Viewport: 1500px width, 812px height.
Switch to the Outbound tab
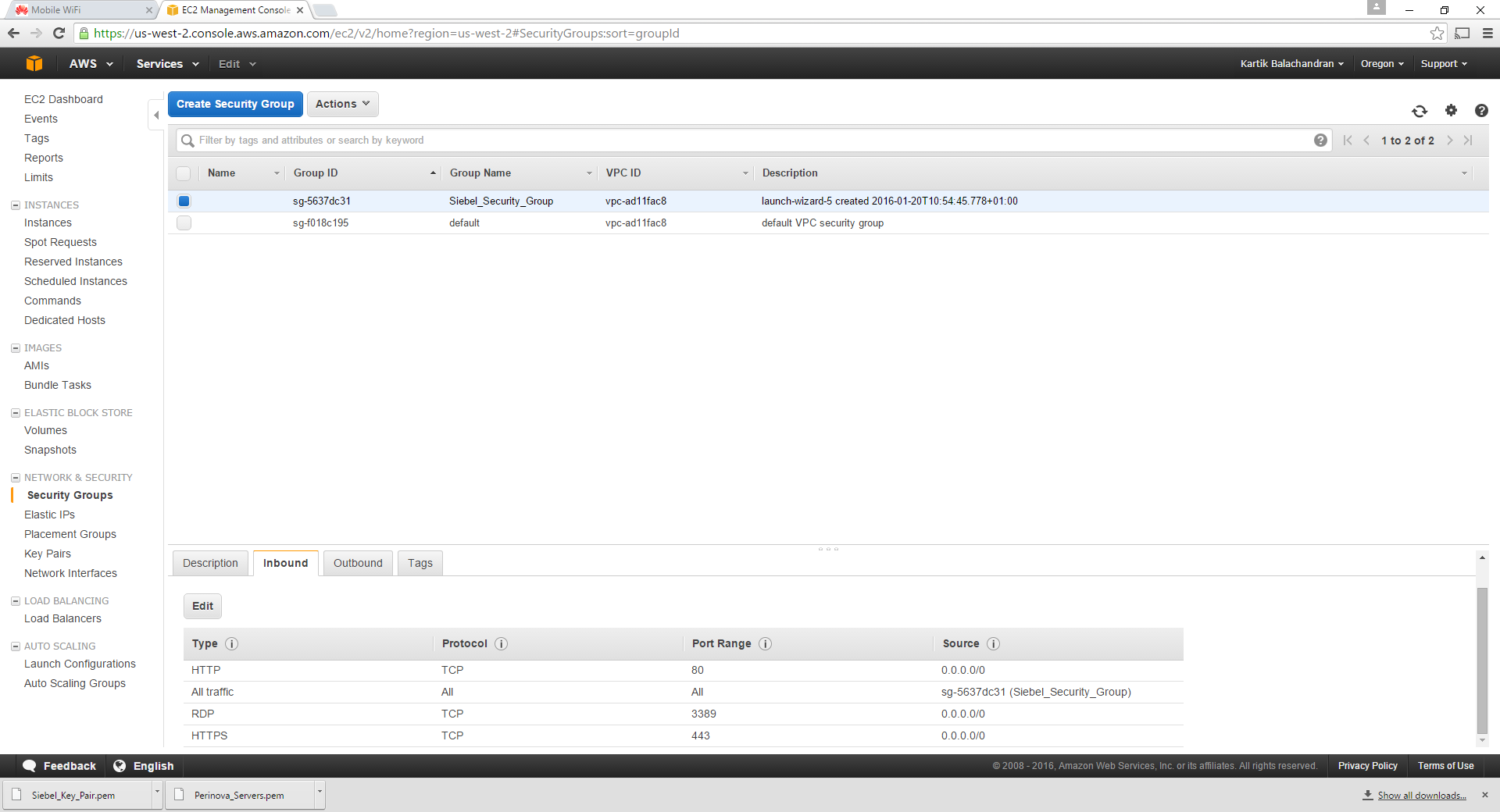tap(358, 563)
